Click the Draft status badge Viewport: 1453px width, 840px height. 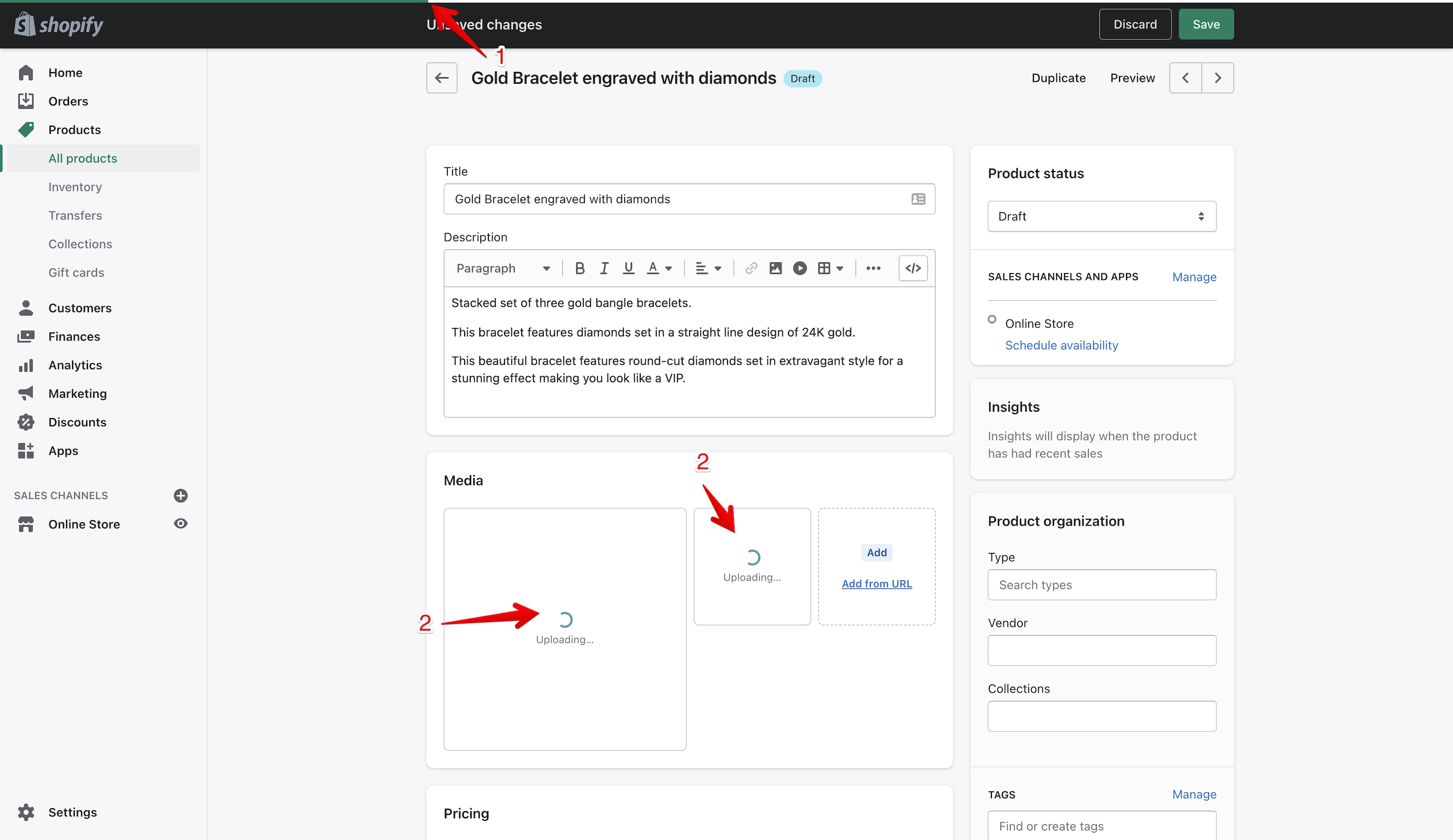click(802, 78)
